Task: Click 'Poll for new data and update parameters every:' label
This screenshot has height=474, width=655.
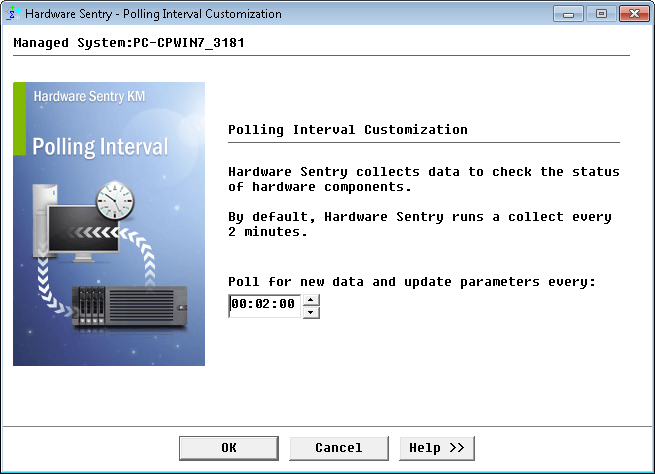Action: click(x=411, y=282)
